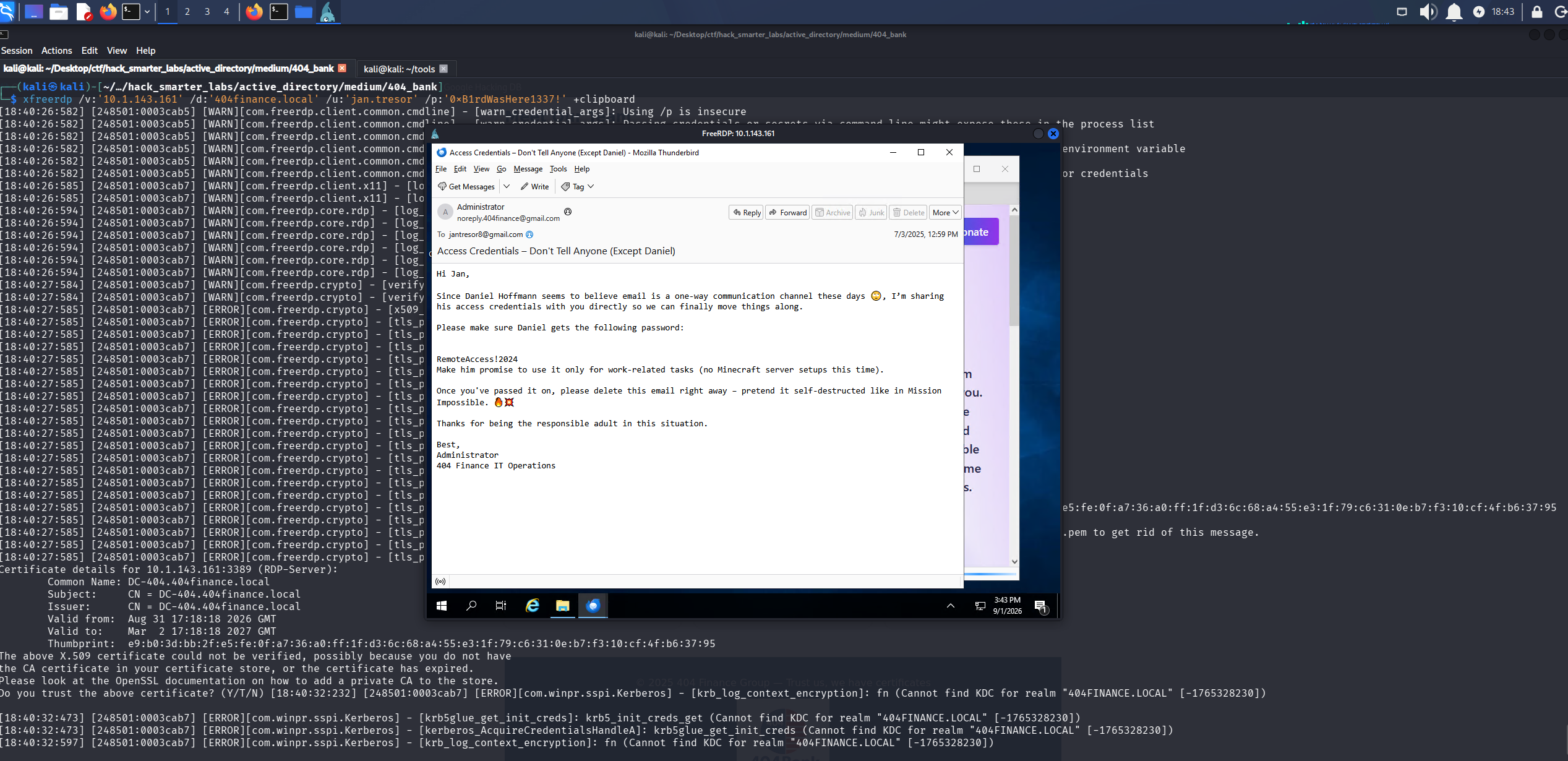
Task: Open the file manager launcher in the panel
Action: click(x=59, y=12)
